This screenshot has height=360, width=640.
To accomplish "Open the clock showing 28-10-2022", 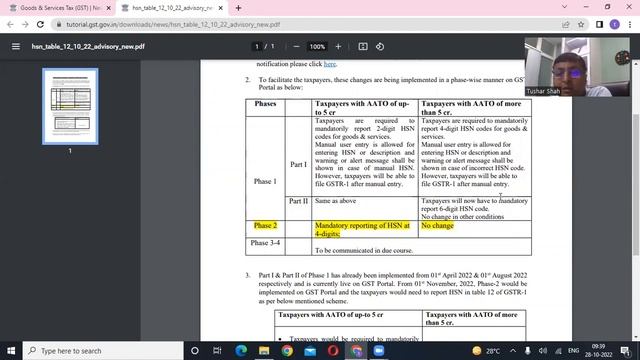I will pyautogui.click(x=598, y=351).
